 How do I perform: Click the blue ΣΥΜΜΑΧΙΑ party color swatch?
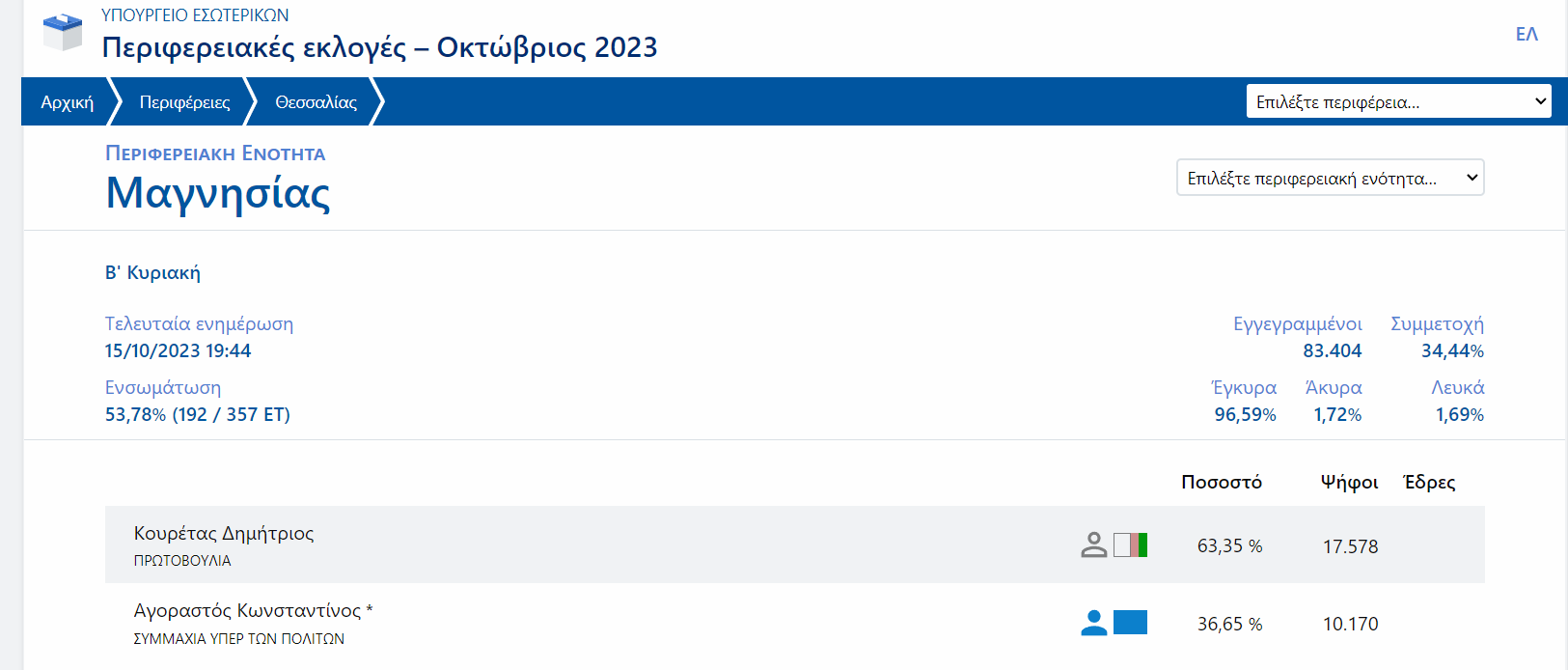tap(1130, 623)
